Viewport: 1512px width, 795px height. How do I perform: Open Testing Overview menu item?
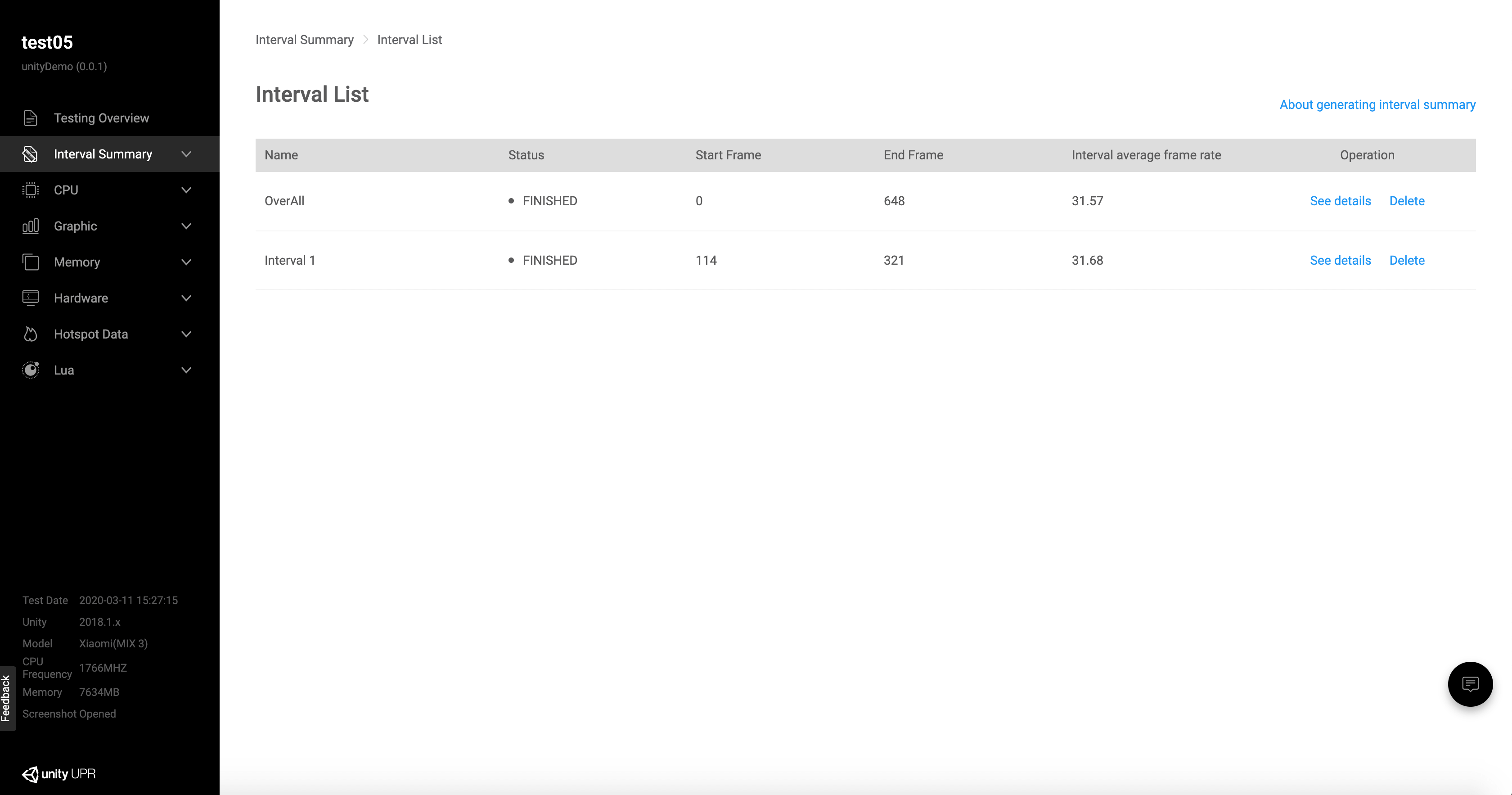pos(101,118)
